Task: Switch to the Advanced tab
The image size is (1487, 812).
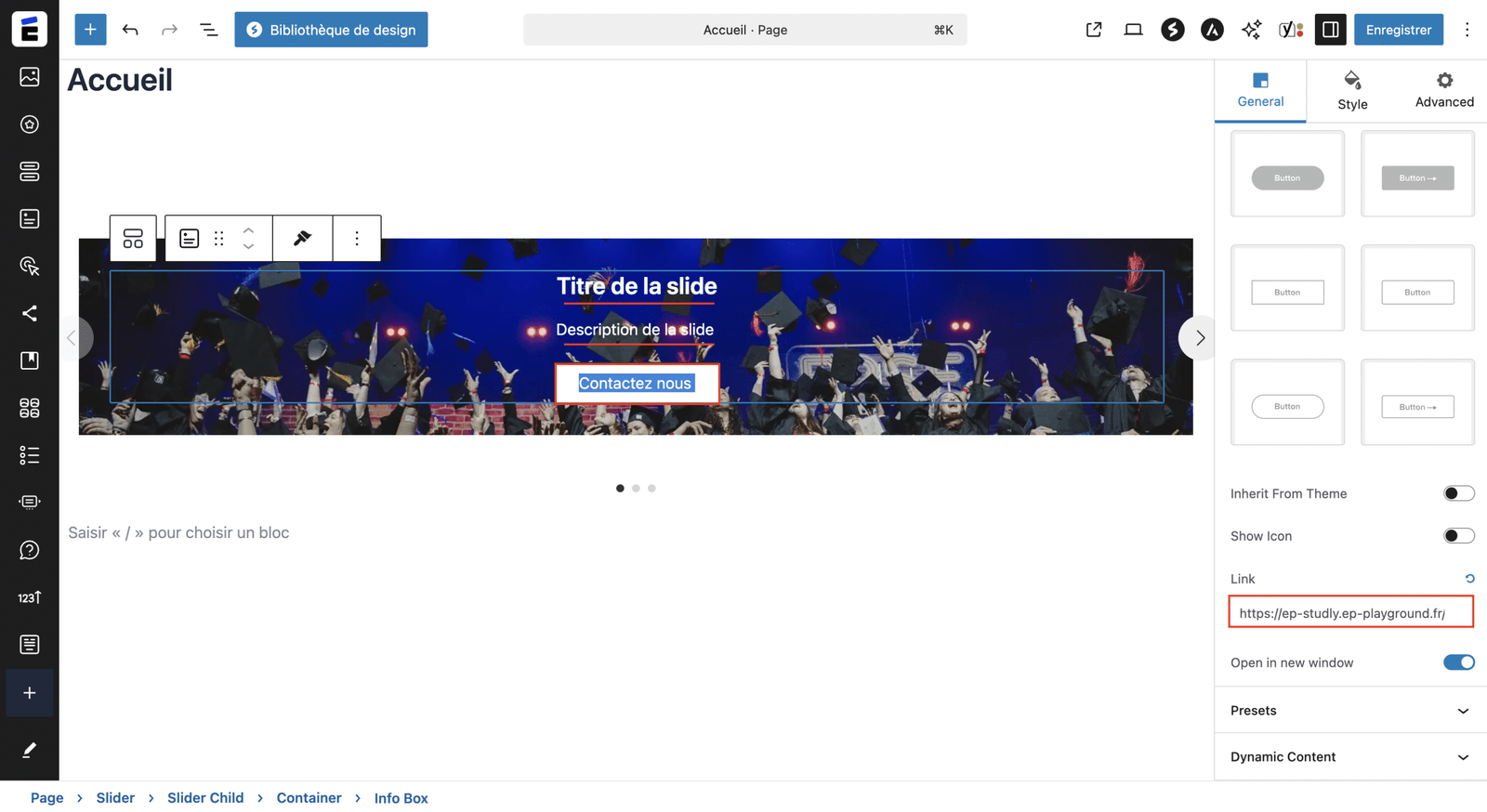Action: point(1444,90)
